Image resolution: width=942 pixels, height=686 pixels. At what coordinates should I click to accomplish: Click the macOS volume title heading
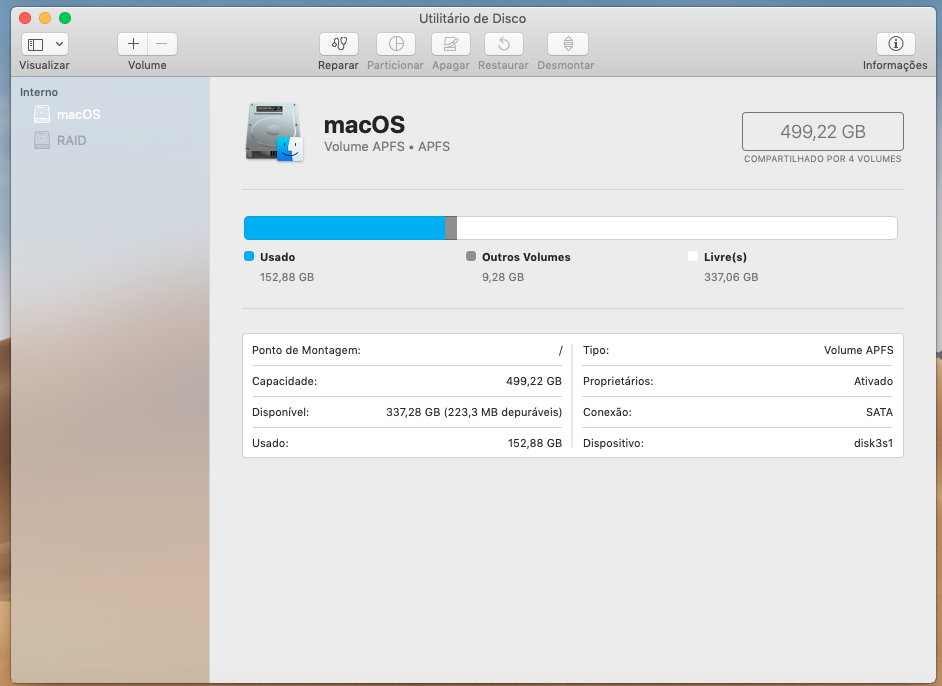364,125
